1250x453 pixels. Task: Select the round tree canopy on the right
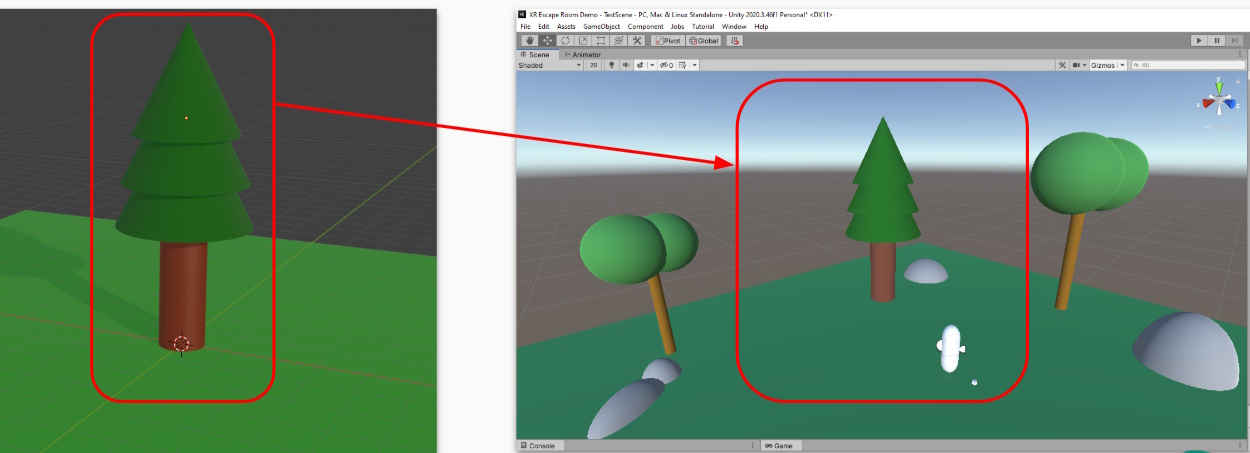click(1087, 174)
